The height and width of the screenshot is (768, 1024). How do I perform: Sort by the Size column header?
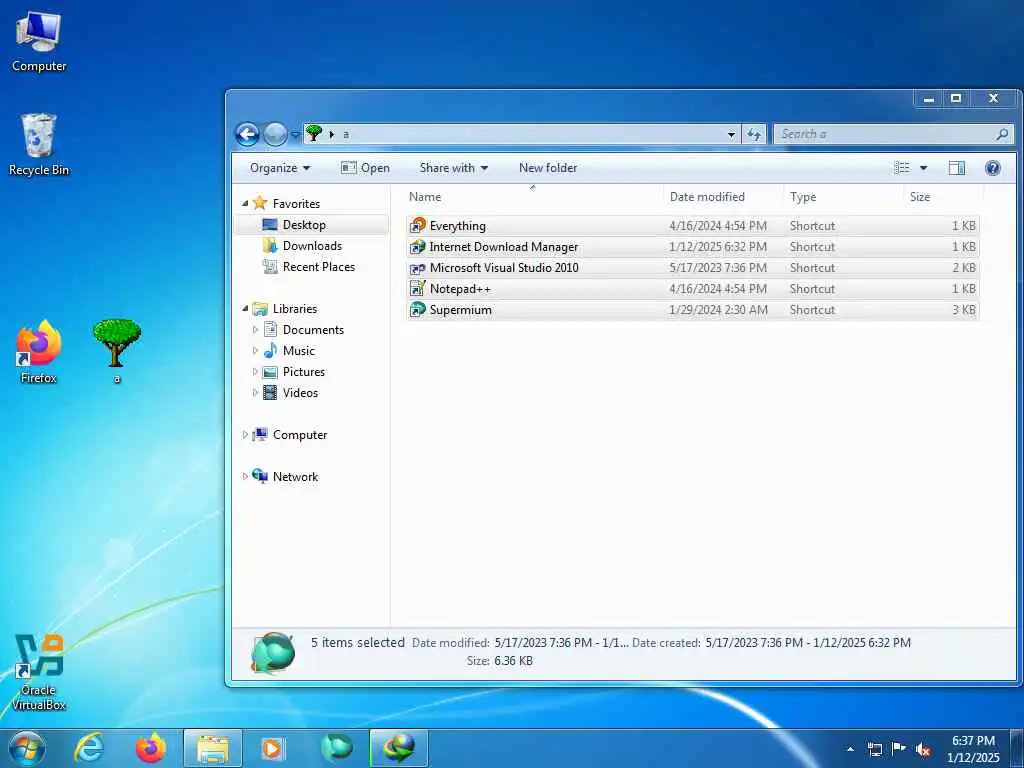click(x=943, y=197)
